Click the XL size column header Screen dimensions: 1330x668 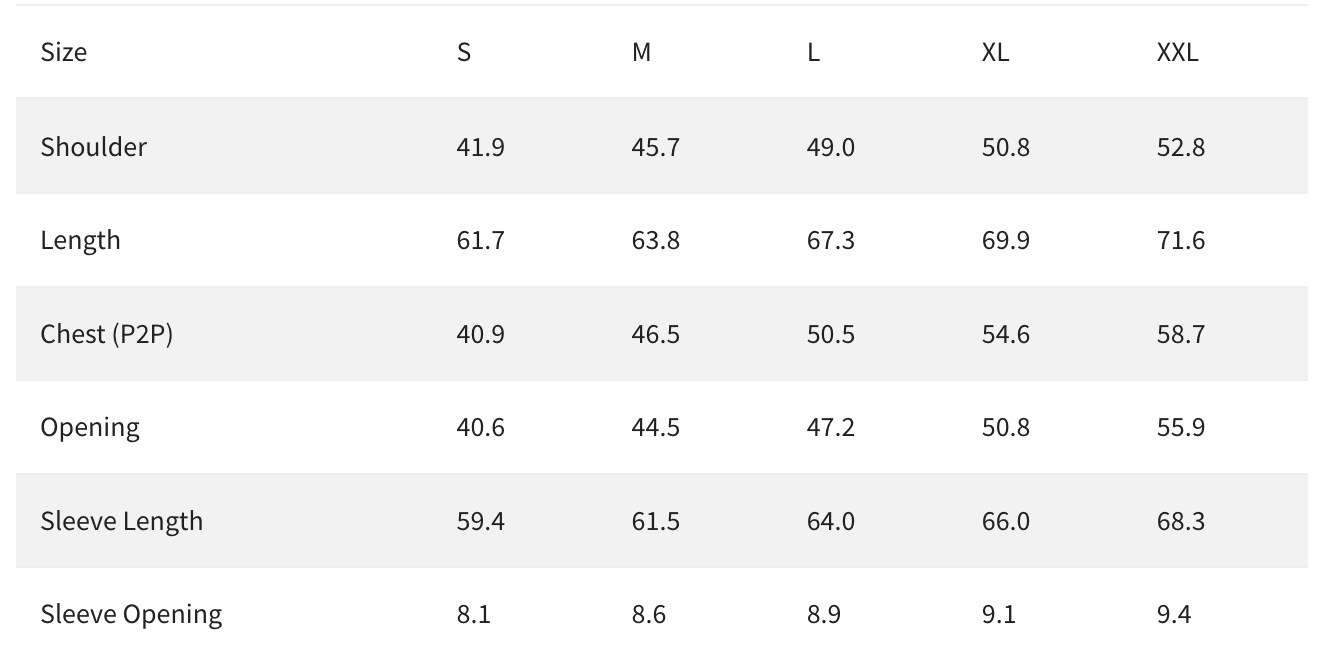pos(996,52)
